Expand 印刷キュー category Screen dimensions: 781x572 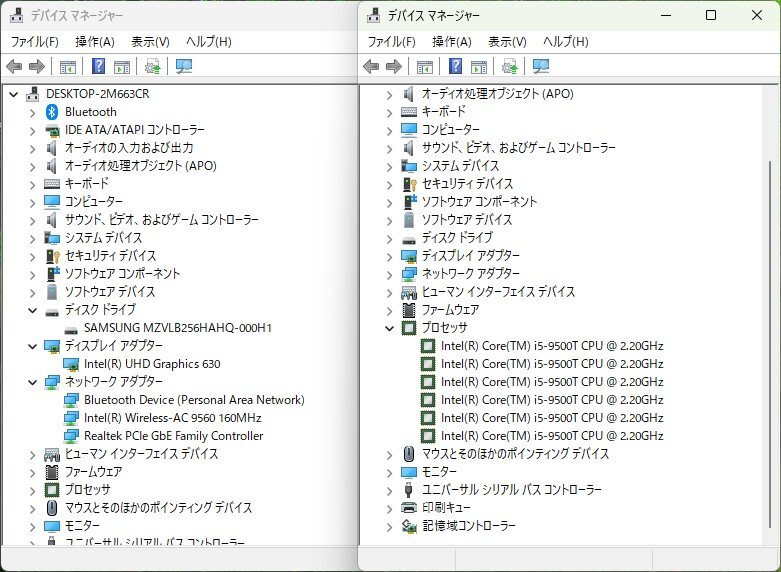[390, 508]
